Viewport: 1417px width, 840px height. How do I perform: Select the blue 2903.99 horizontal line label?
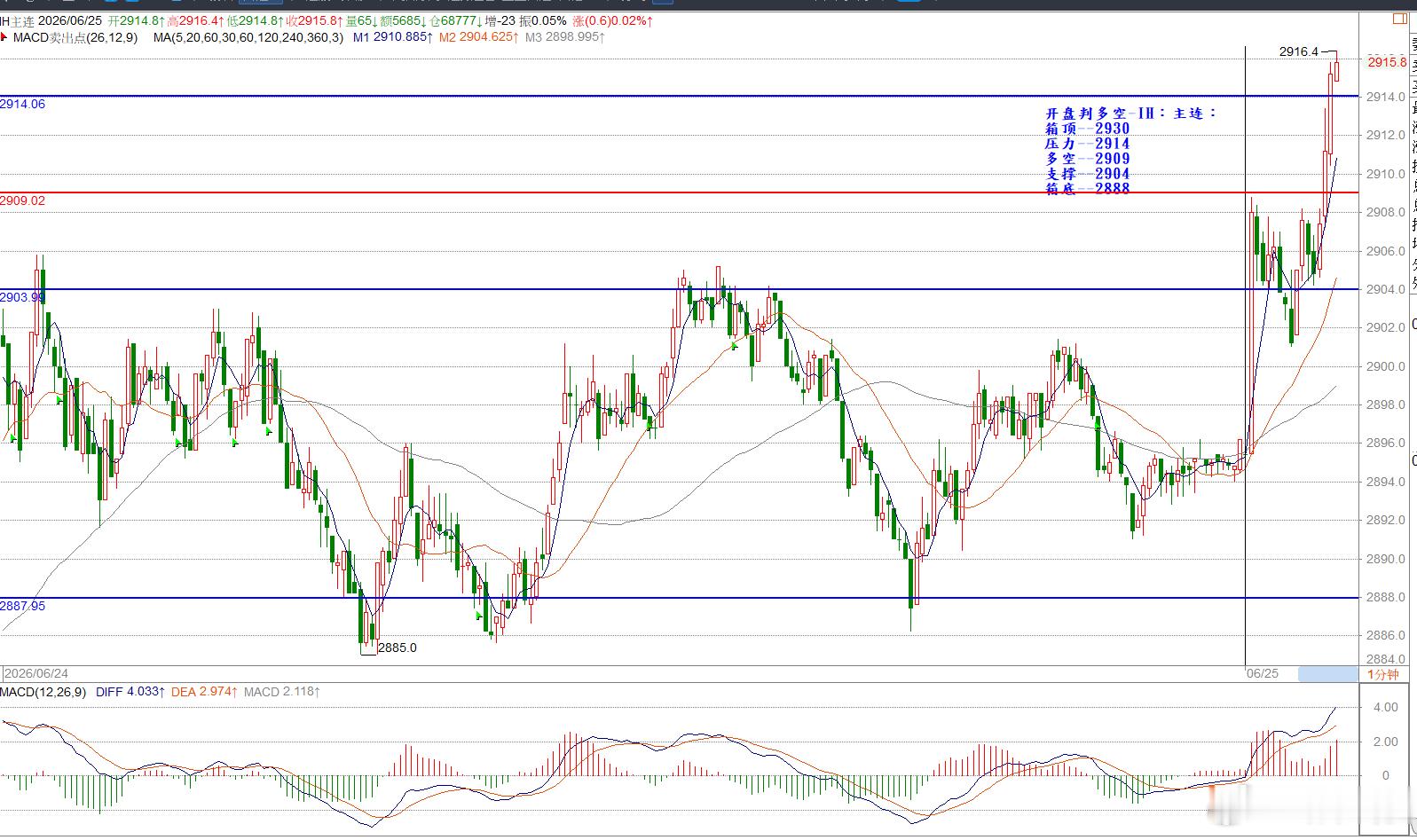click(x=22, y=297)
